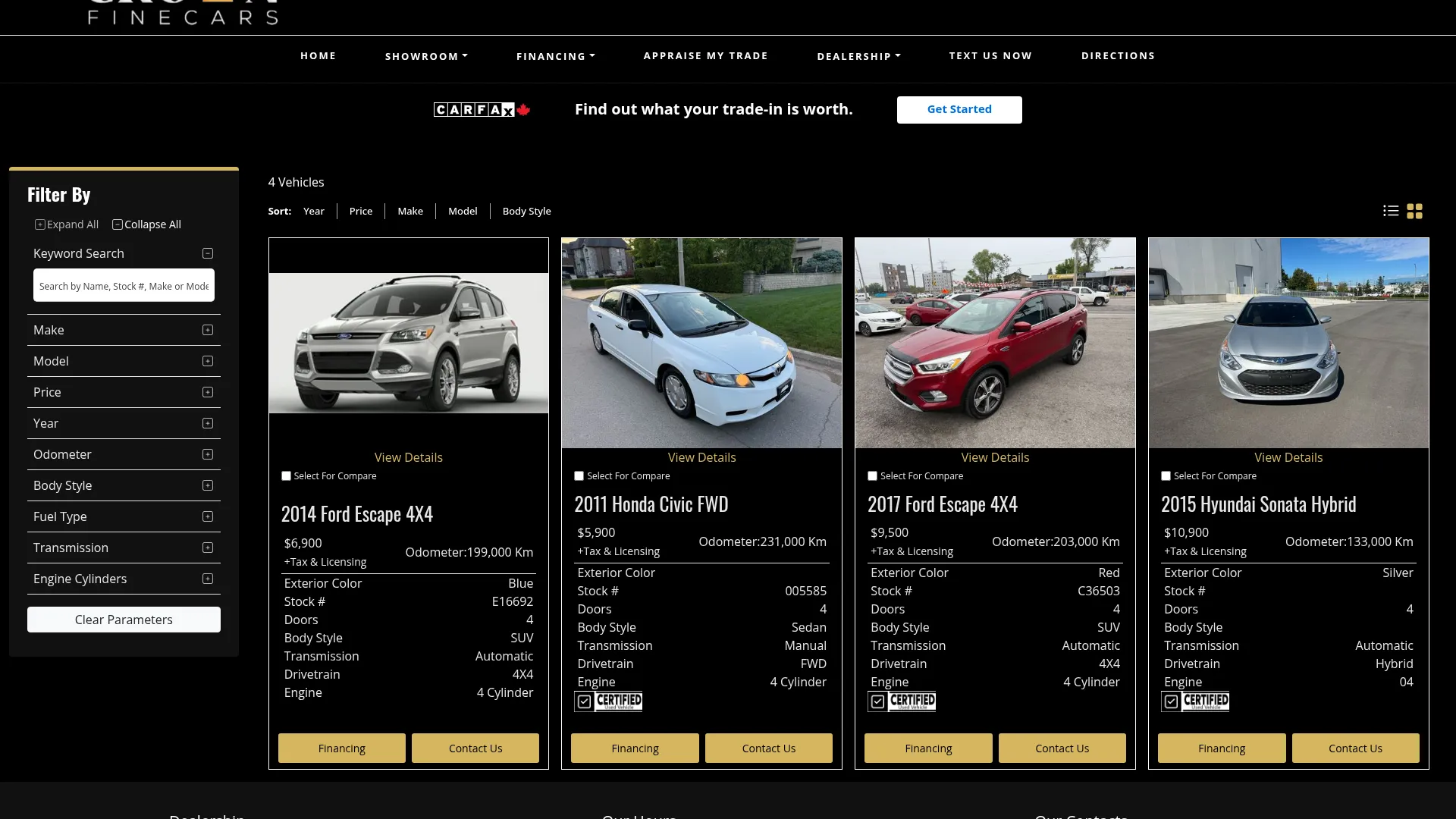Viewport: 1456px width, 819px height.
Task: Expand the Make filter
Action: [x=208, y=330]
